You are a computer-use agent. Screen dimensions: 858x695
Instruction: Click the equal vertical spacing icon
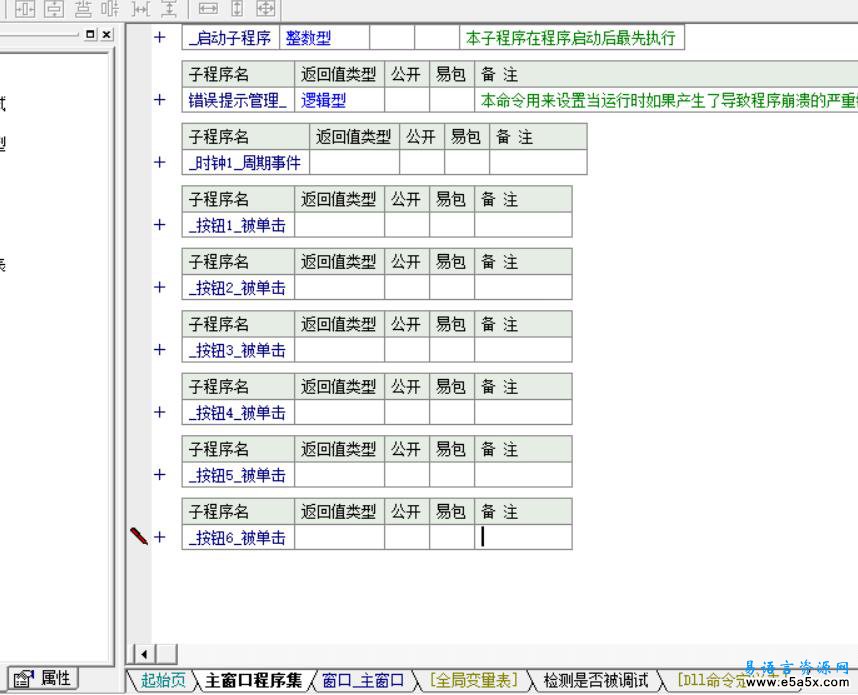169,8
